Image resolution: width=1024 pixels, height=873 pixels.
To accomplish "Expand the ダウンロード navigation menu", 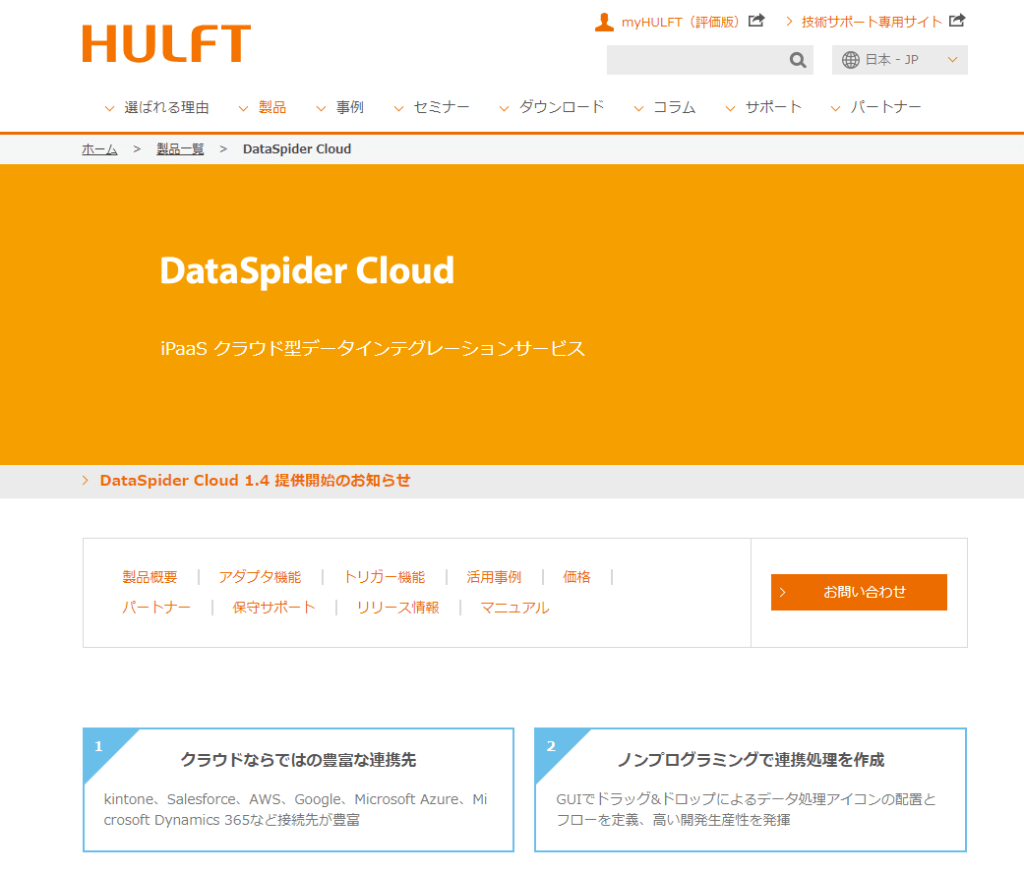I will click(x=552, y=107).
